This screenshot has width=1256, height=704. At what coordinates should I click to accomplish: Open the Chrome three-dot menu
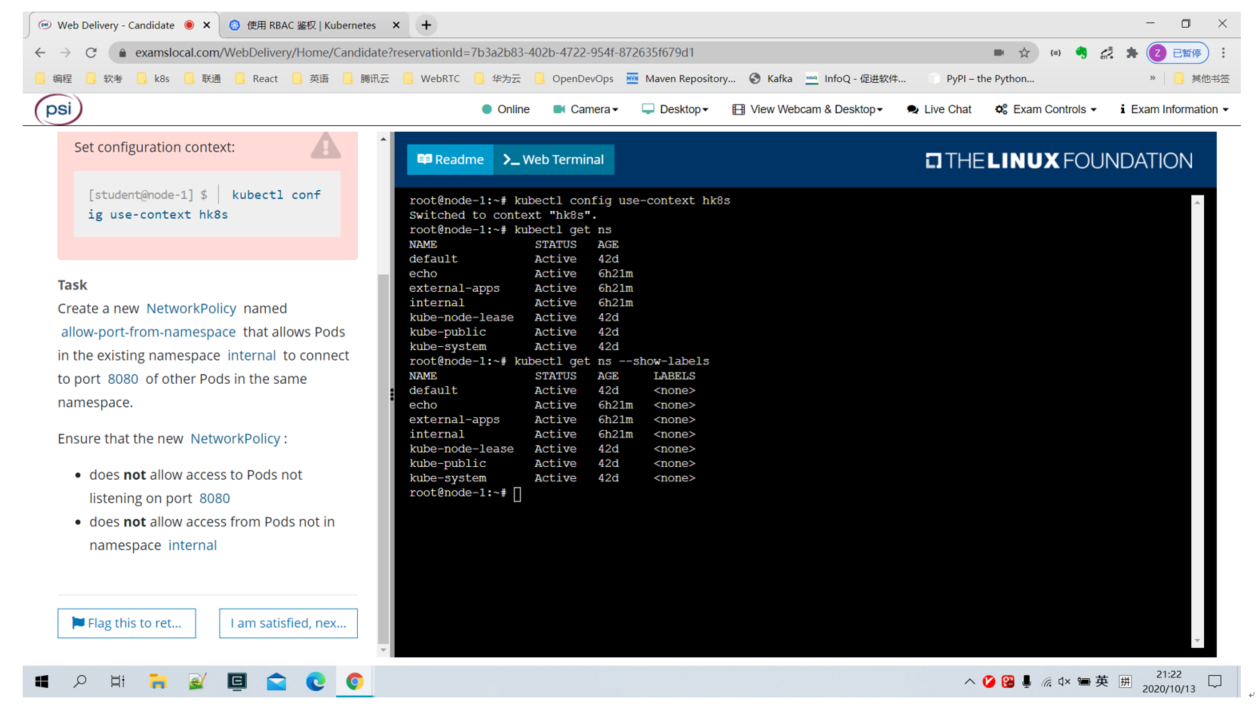(x=1223, y=52)
